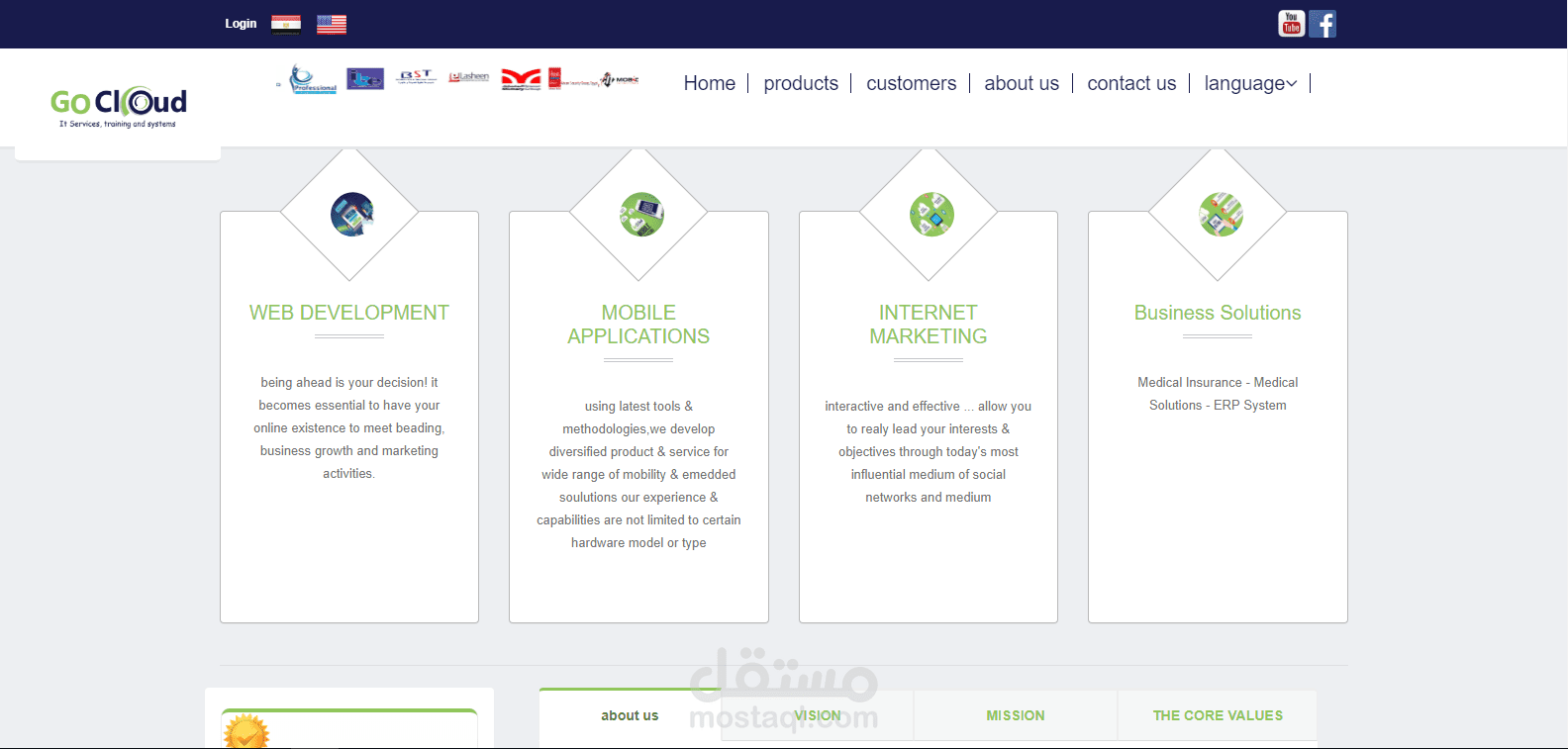Click the Internet Marketing round icon
The image size is (1568, 749).
931,214
